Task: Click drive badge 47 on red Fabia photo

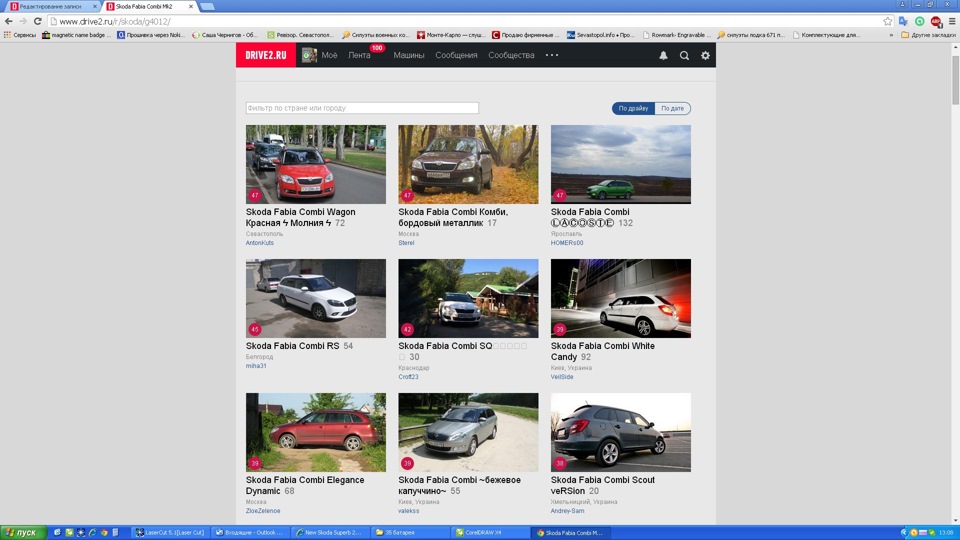Action: point(255,195)
